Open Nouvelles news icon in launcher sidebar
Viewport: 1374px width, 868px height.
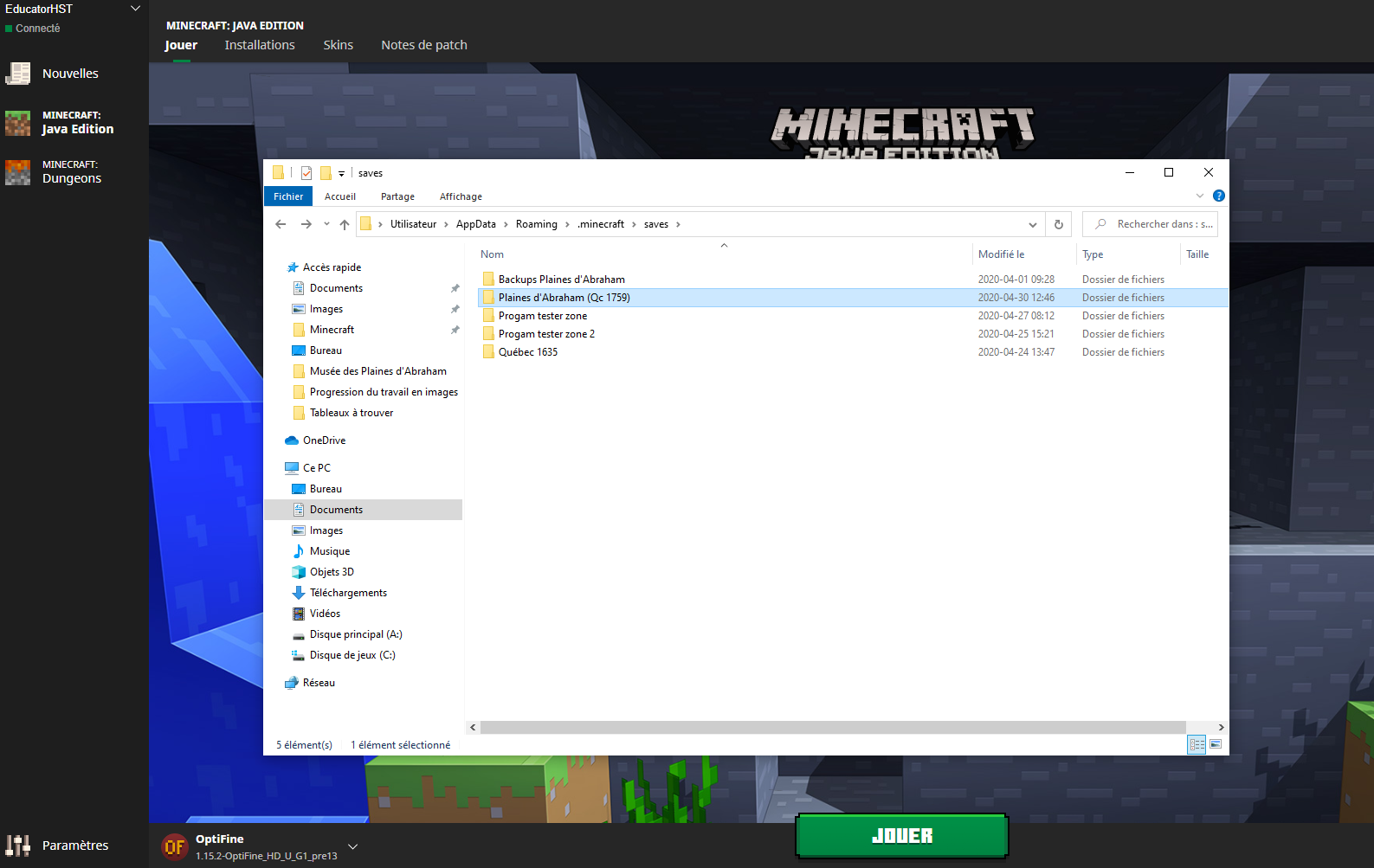(x=18, y=74)
